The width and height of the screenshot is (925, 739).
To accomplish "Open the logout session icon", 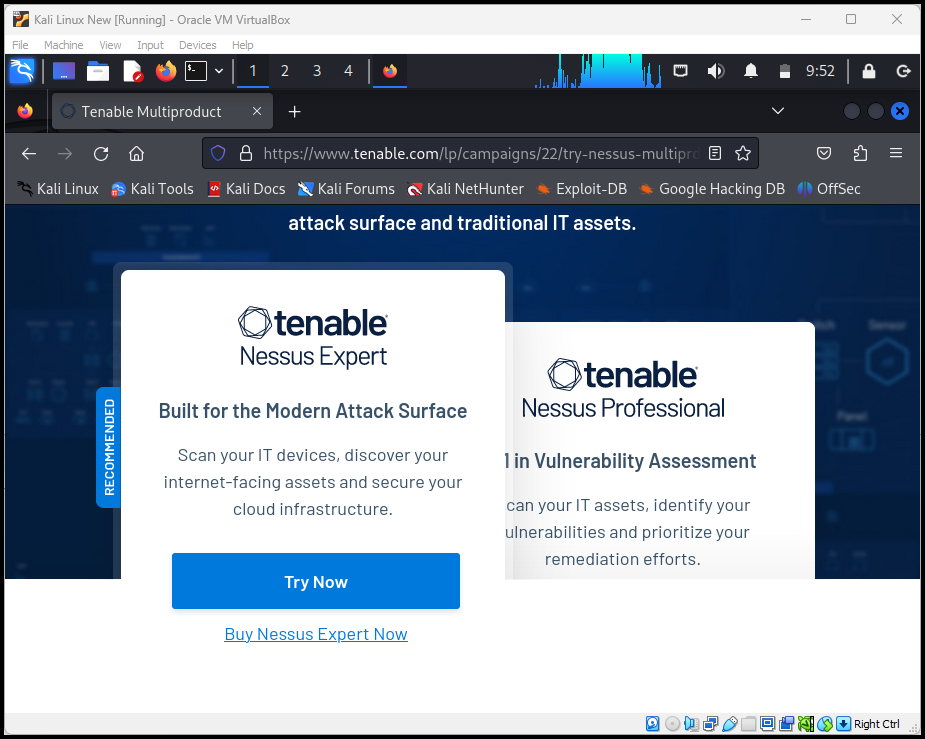I will (903, 71).
